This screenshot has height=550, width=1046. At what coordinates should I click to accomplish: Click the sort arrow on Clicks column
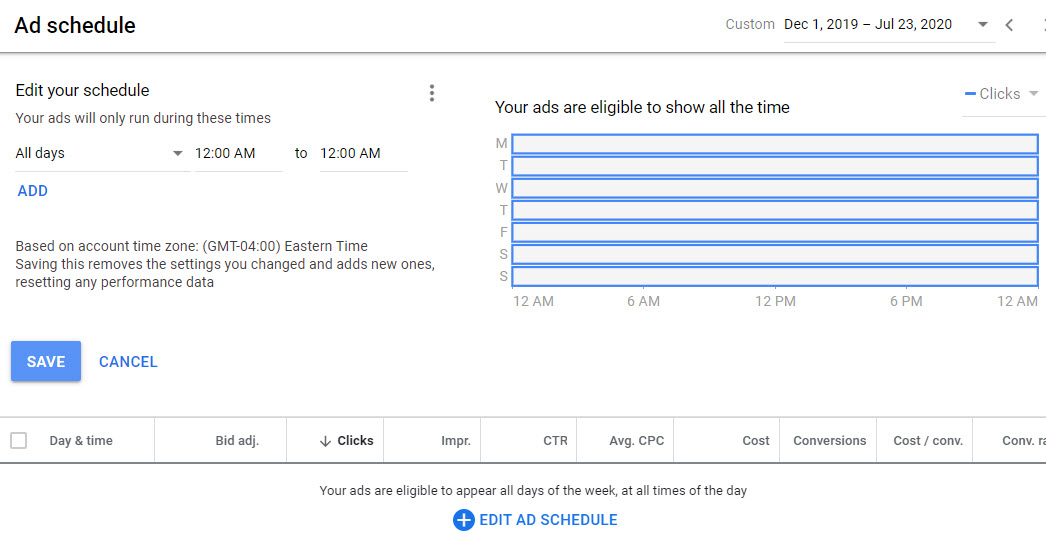pos(325,441)
